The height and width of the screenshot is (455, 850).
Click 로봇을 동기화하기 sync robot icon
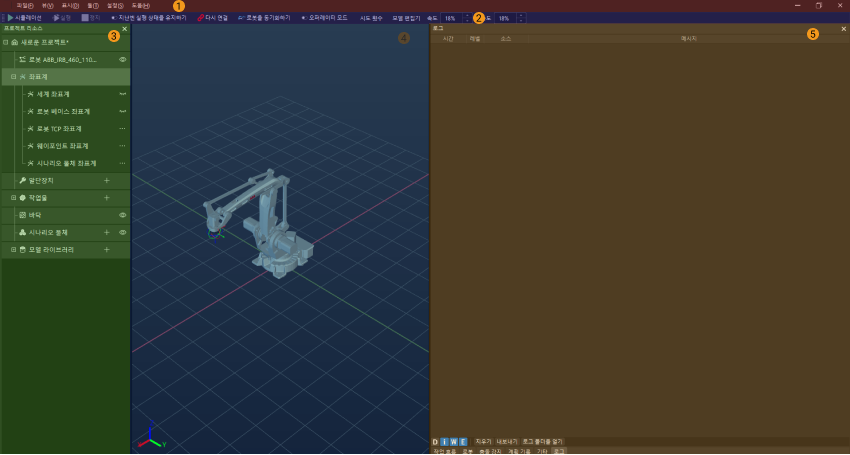coord(242,18)
